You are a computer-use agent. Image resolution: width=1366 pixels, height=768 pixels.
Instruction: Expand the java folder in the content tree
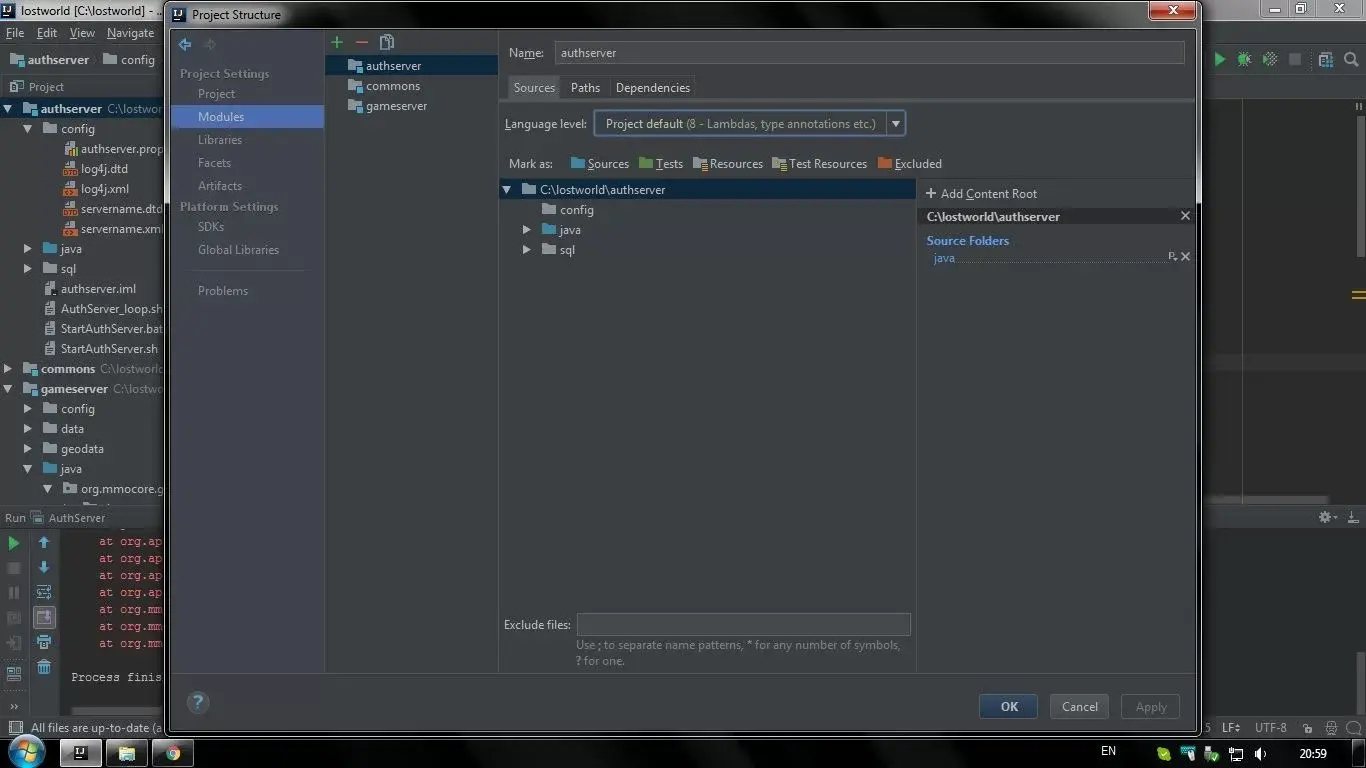(527, 230)
